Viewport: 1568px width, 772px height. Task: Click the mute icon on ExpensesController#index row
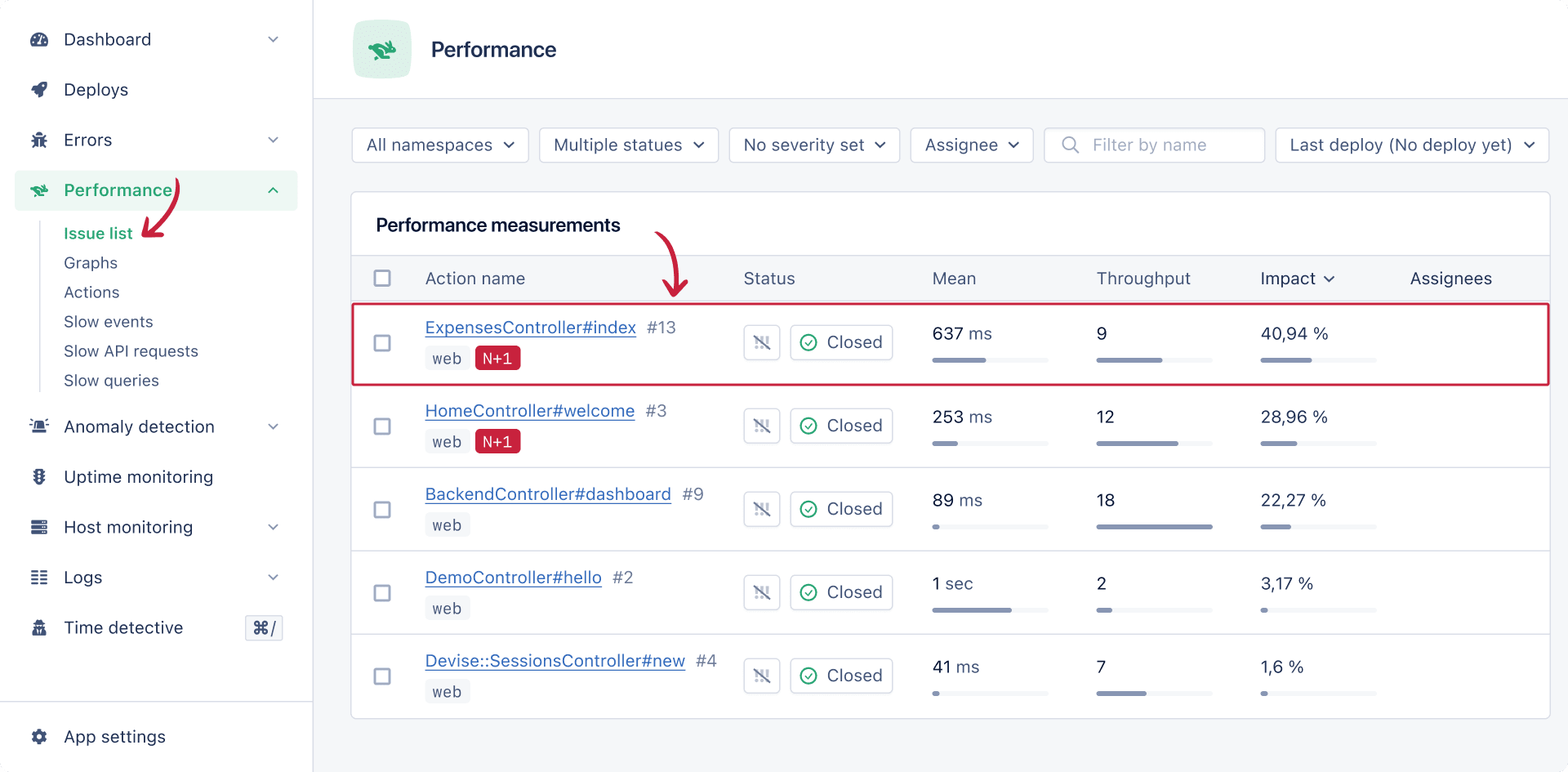[x=761, y=342]
